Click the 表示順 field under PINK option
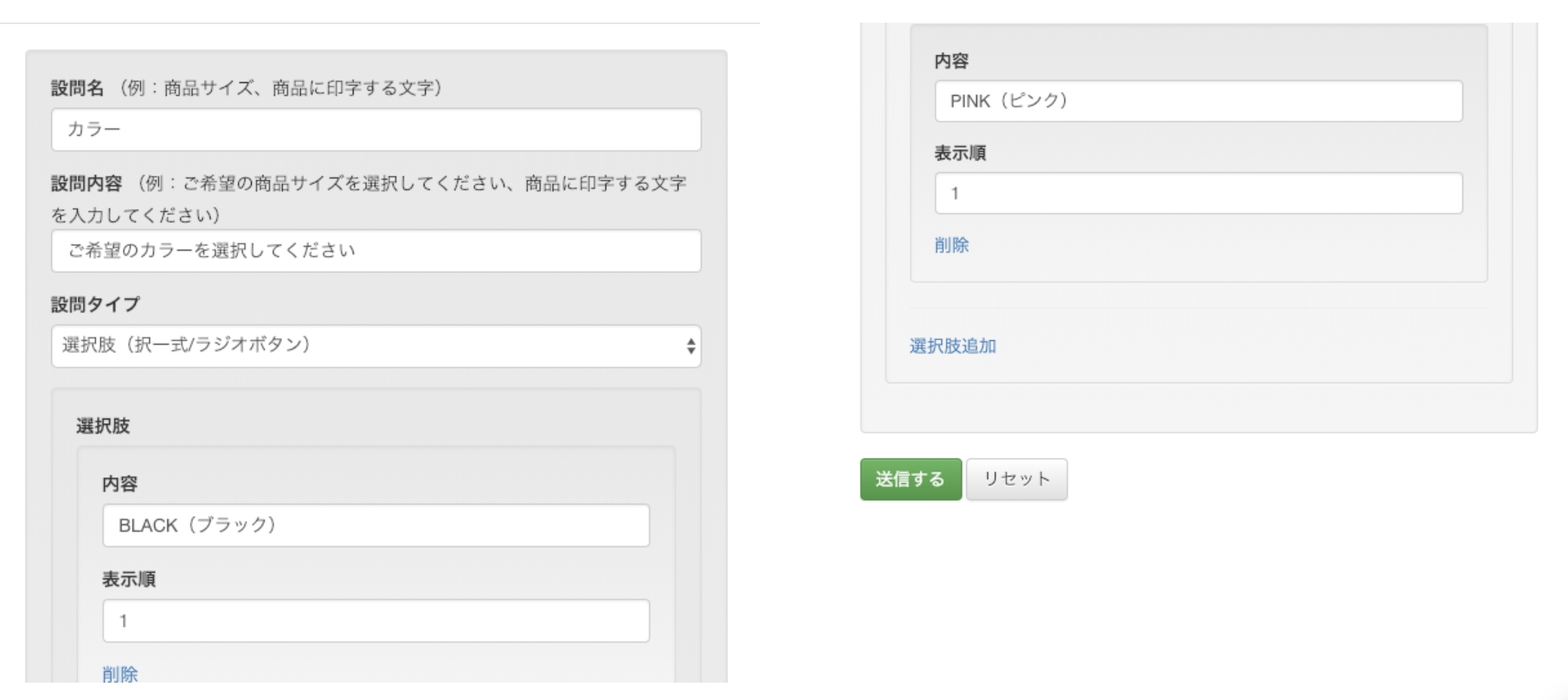 (x=1199, y=193)
